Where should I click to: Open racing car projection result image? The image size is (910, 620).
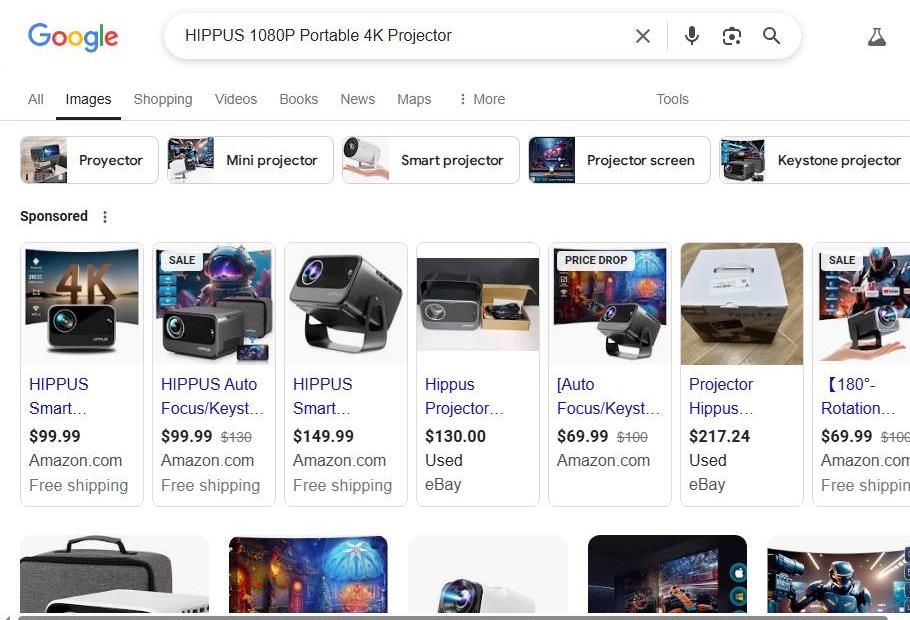point(667,574)
